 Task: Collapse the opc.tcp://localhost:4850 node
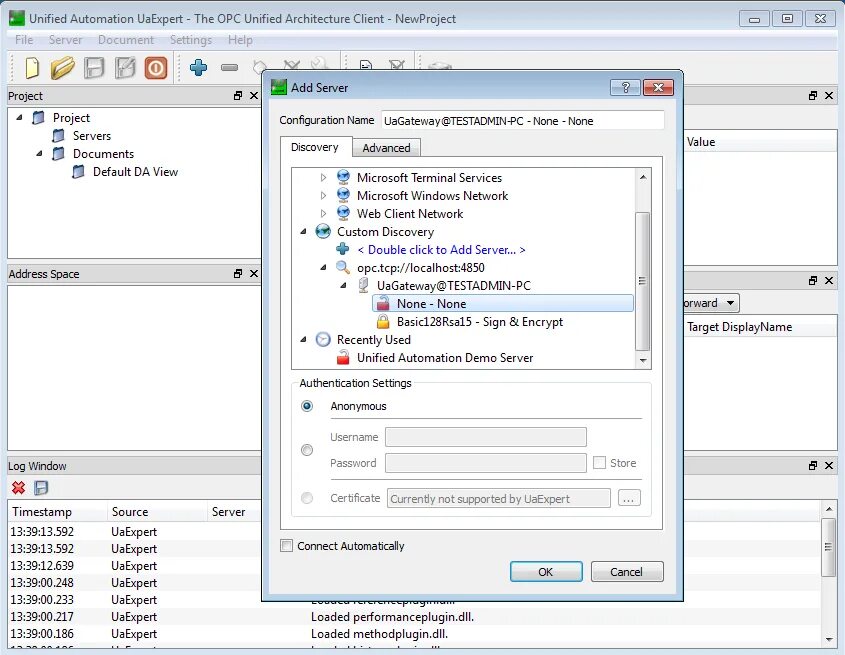pyautogui.click(x=323, y=267)
